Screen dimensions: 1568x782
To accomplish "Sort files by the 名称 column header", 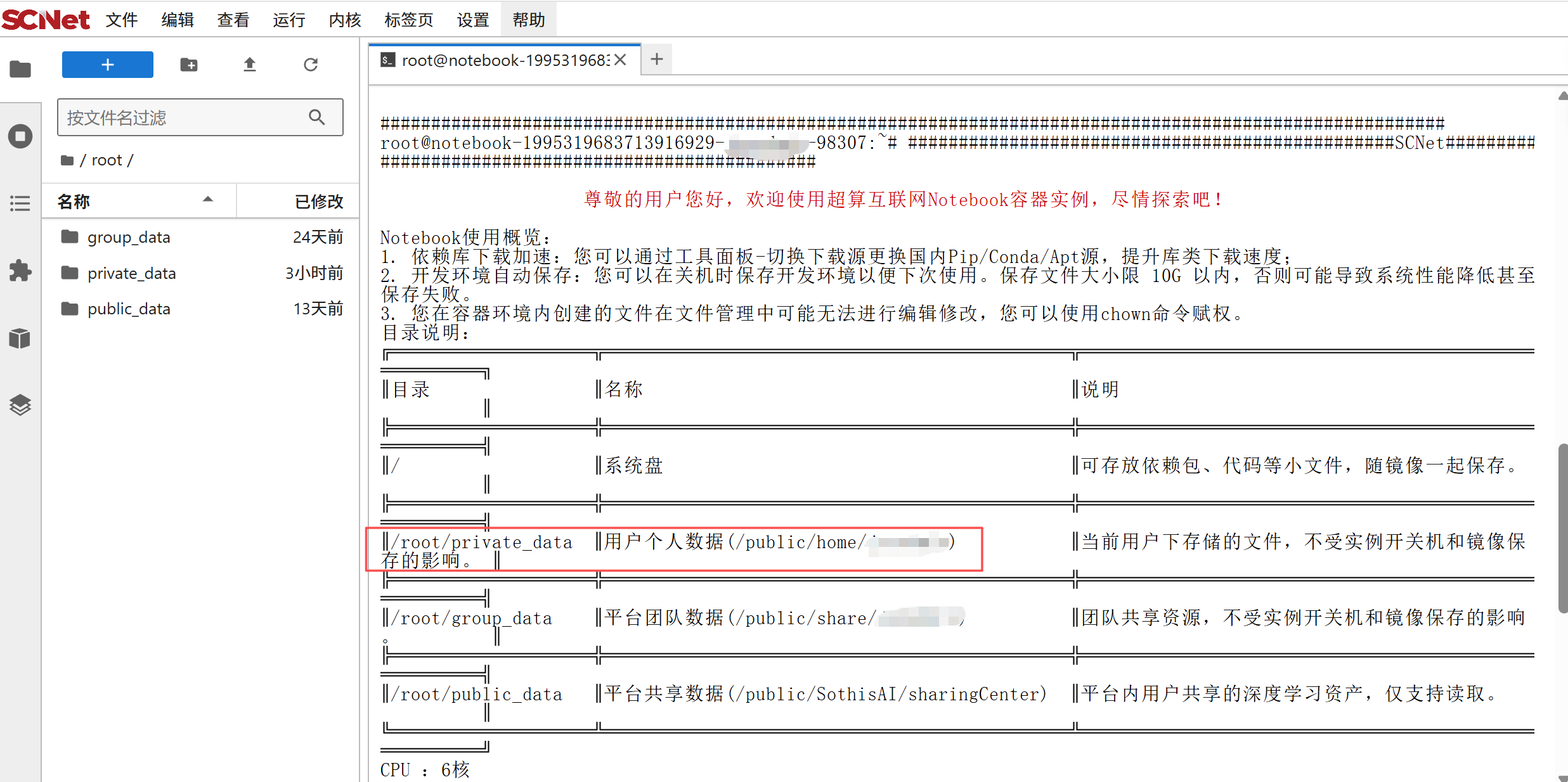I will (74, 202).
